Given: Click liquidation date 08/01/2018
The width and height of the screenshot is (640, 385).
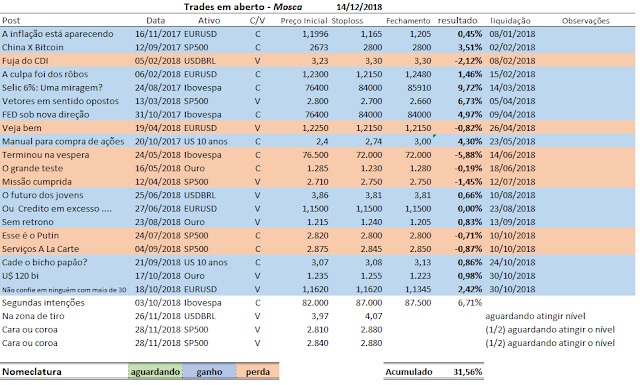Looking at the screenshot, I should click(x=512, y=34).
